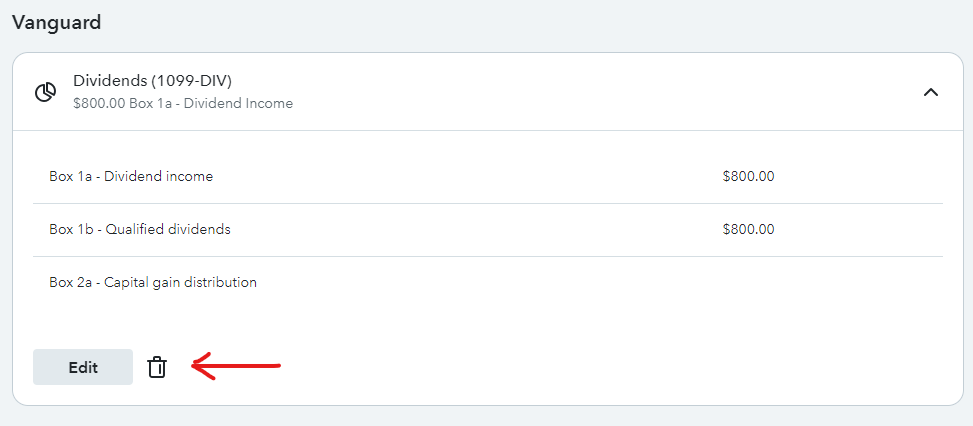973x426 pixels.
Task: Click the header separator under Dividends title
Action: click(488, 130)
